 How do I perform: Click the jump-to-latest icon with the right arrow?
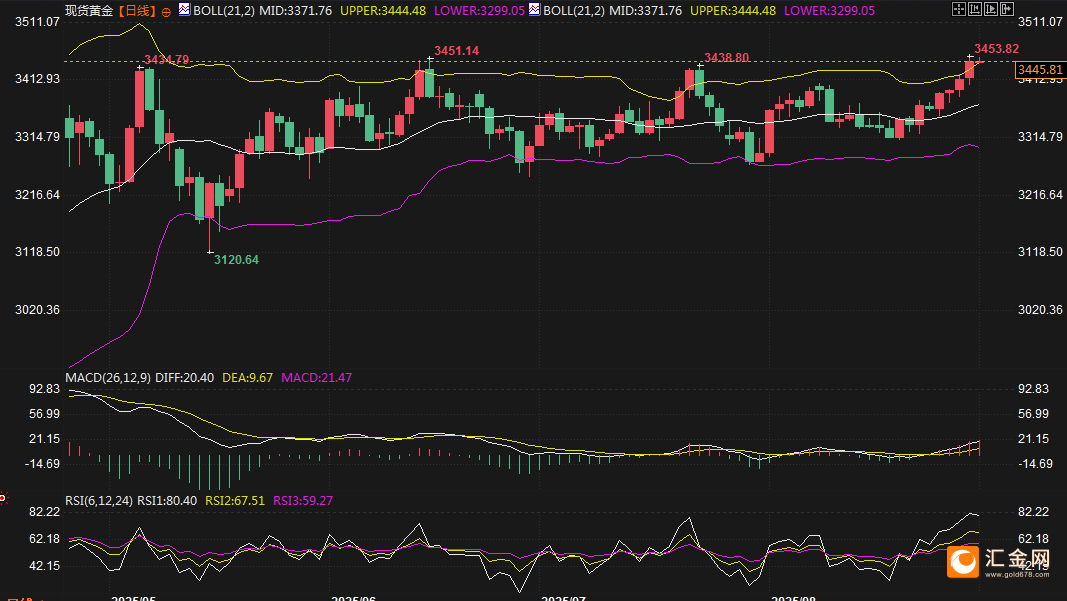[1007, 9]
